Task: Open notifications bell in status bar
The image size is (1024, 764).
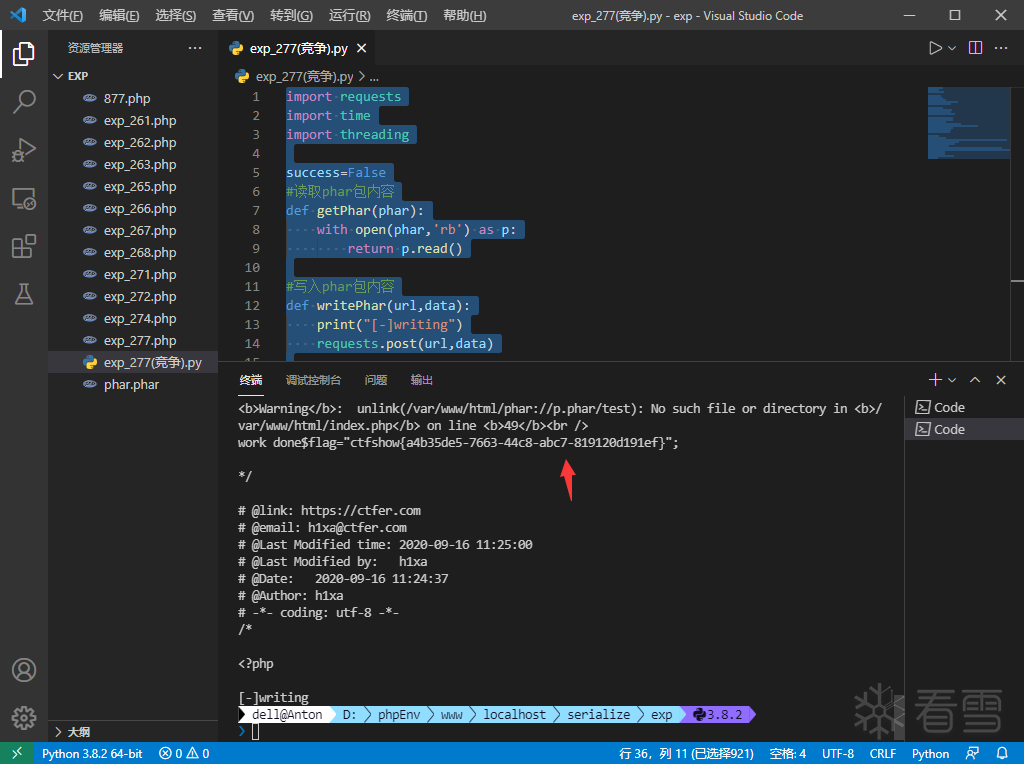Action: (x=1002, y=754)
